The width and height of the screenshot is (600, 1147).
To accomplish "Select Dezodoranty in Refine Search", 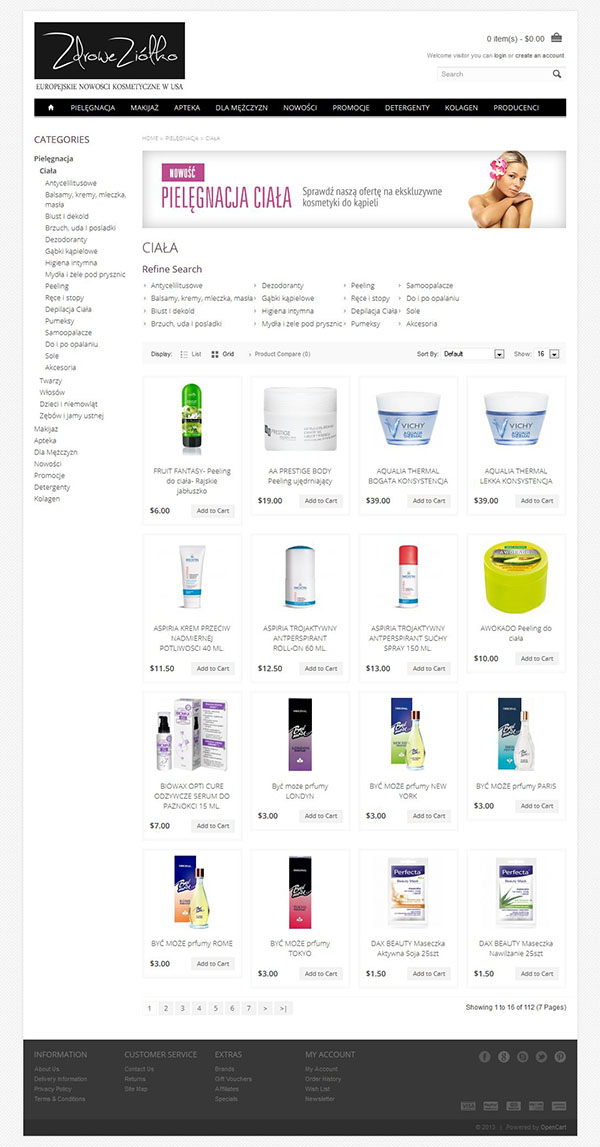I will pyautogui.click(x=282, y=285).
